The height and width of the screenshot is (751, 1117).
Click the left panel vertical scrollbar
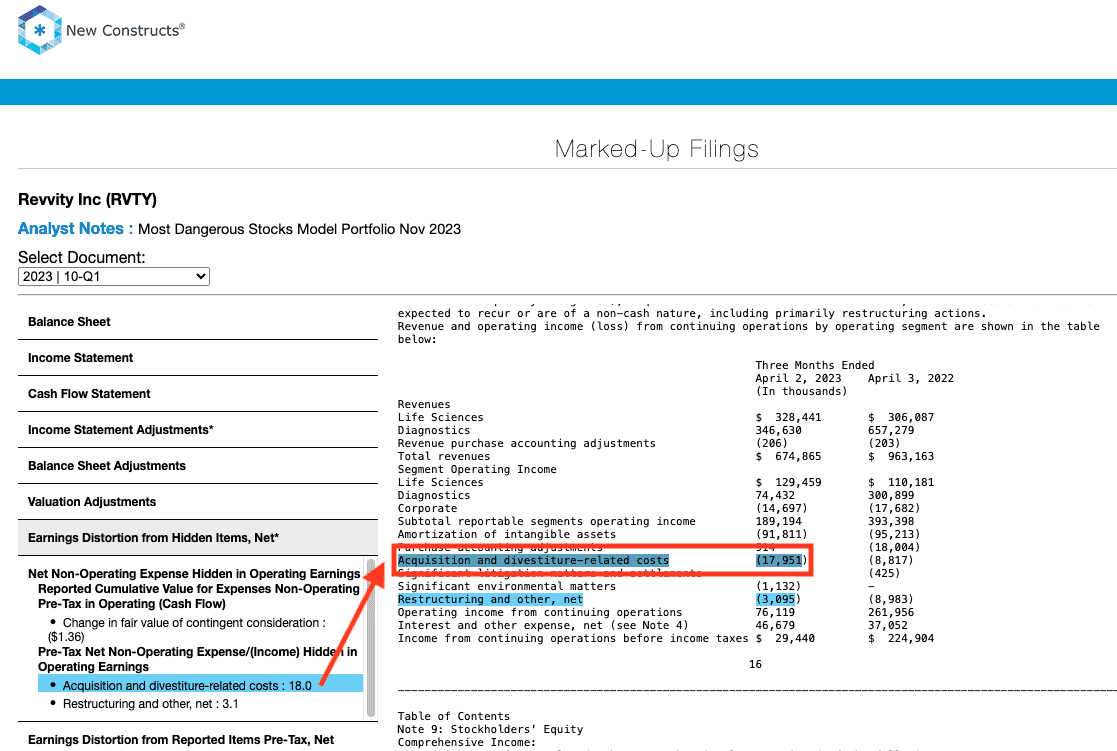370,637
